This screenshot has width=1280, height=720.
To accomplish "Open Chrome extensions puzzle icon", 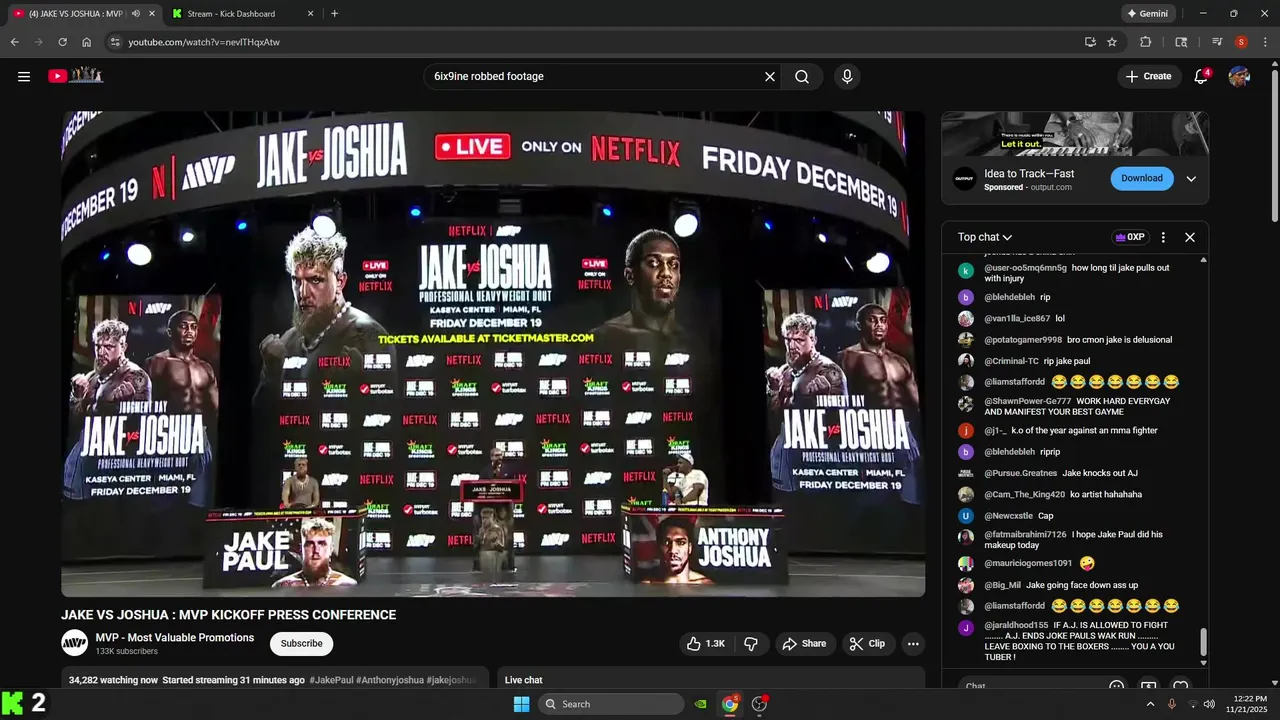I will 1146,42.
